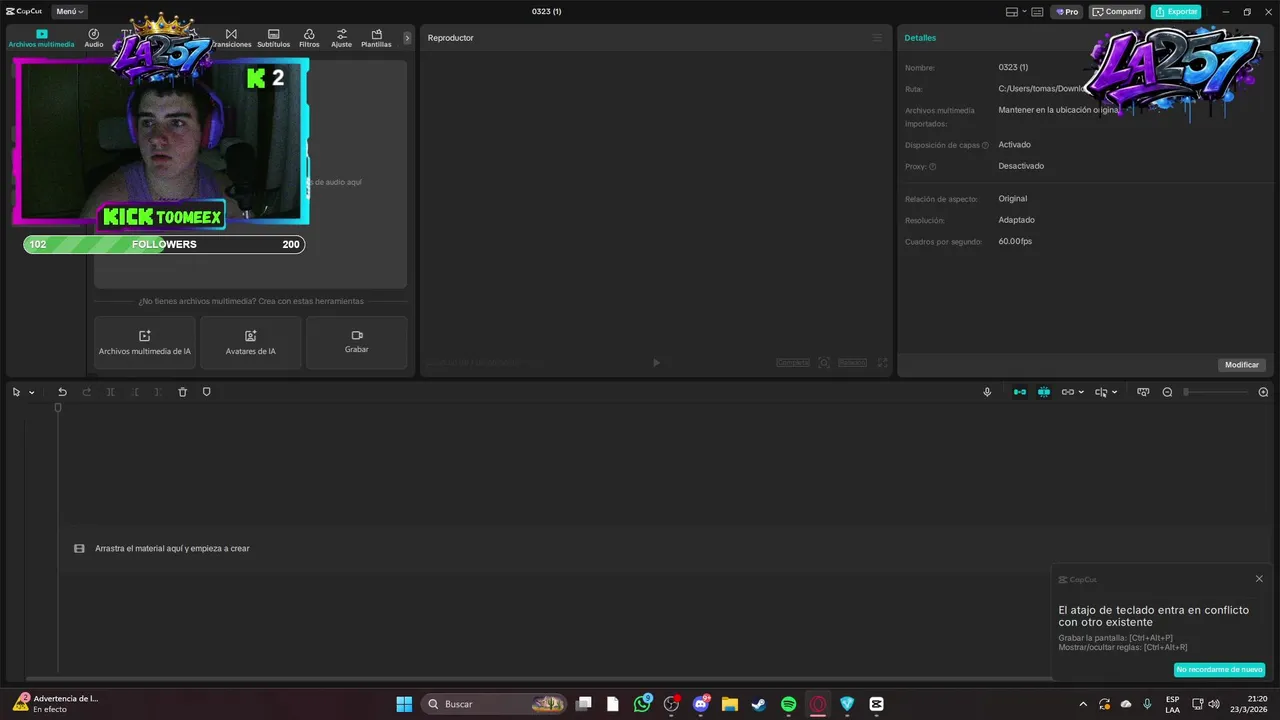Image resolution: width=1280 pixels, height=720 pixels.
Task: Start voiceover recording with microphone icon
Action: pyautogui.click(x=987, y=392)
